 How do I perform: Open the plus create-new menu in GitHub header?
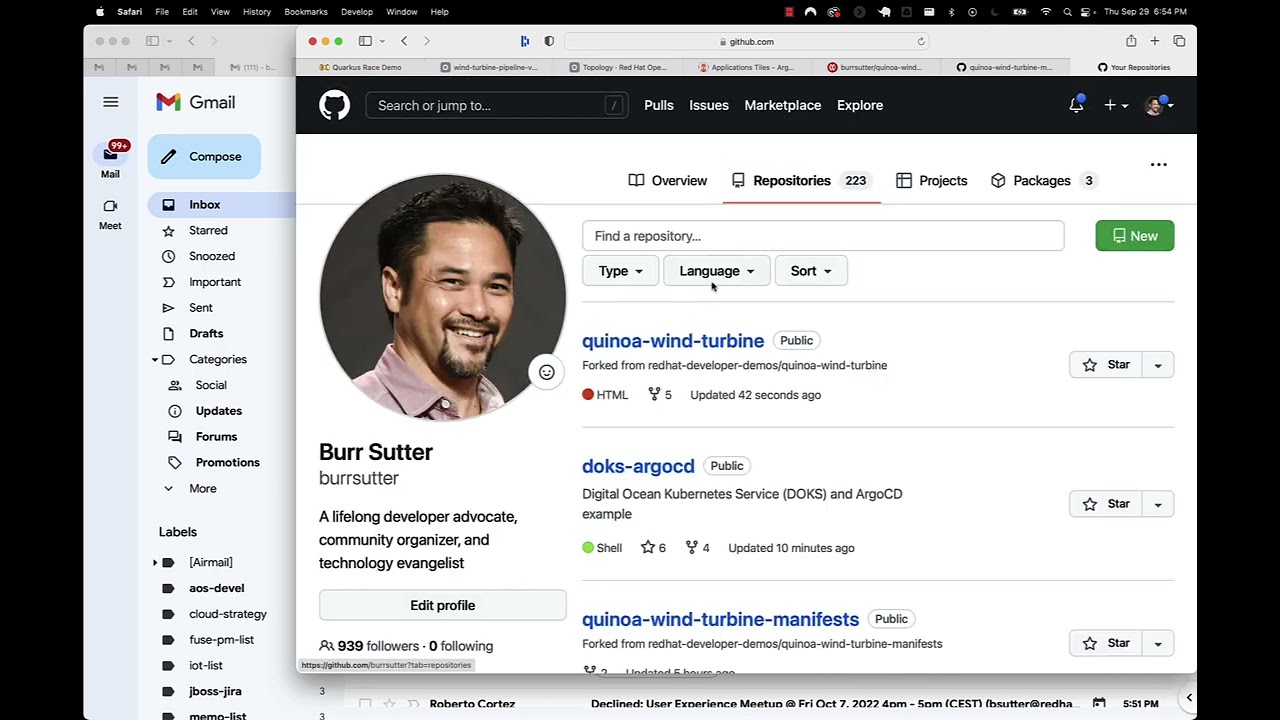pos(1115,105)
